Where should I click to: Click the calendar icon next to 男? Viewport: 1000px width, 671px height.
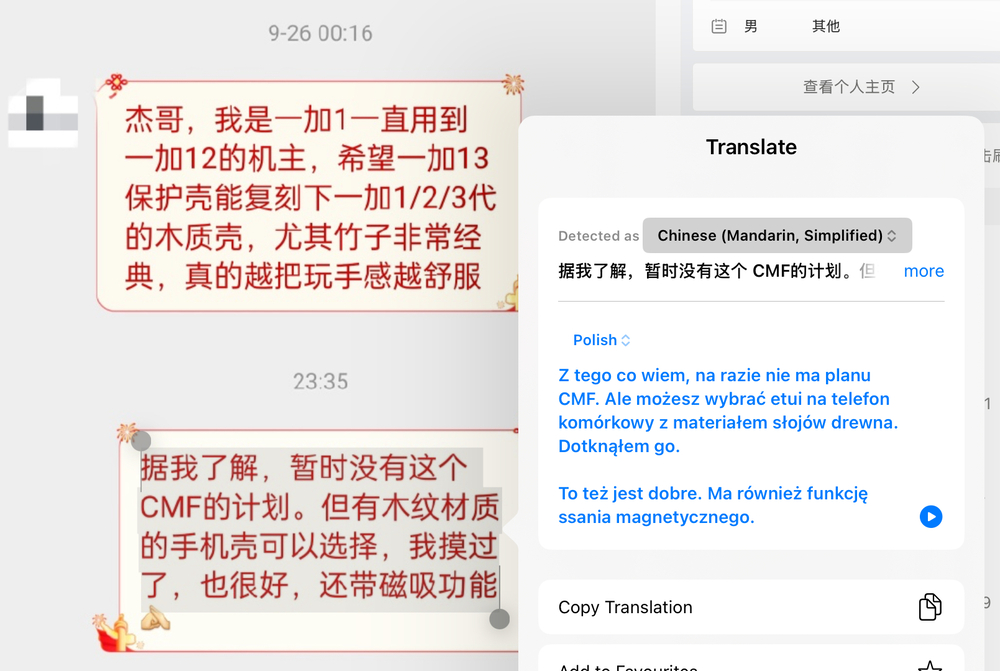(x=719, y=27)
